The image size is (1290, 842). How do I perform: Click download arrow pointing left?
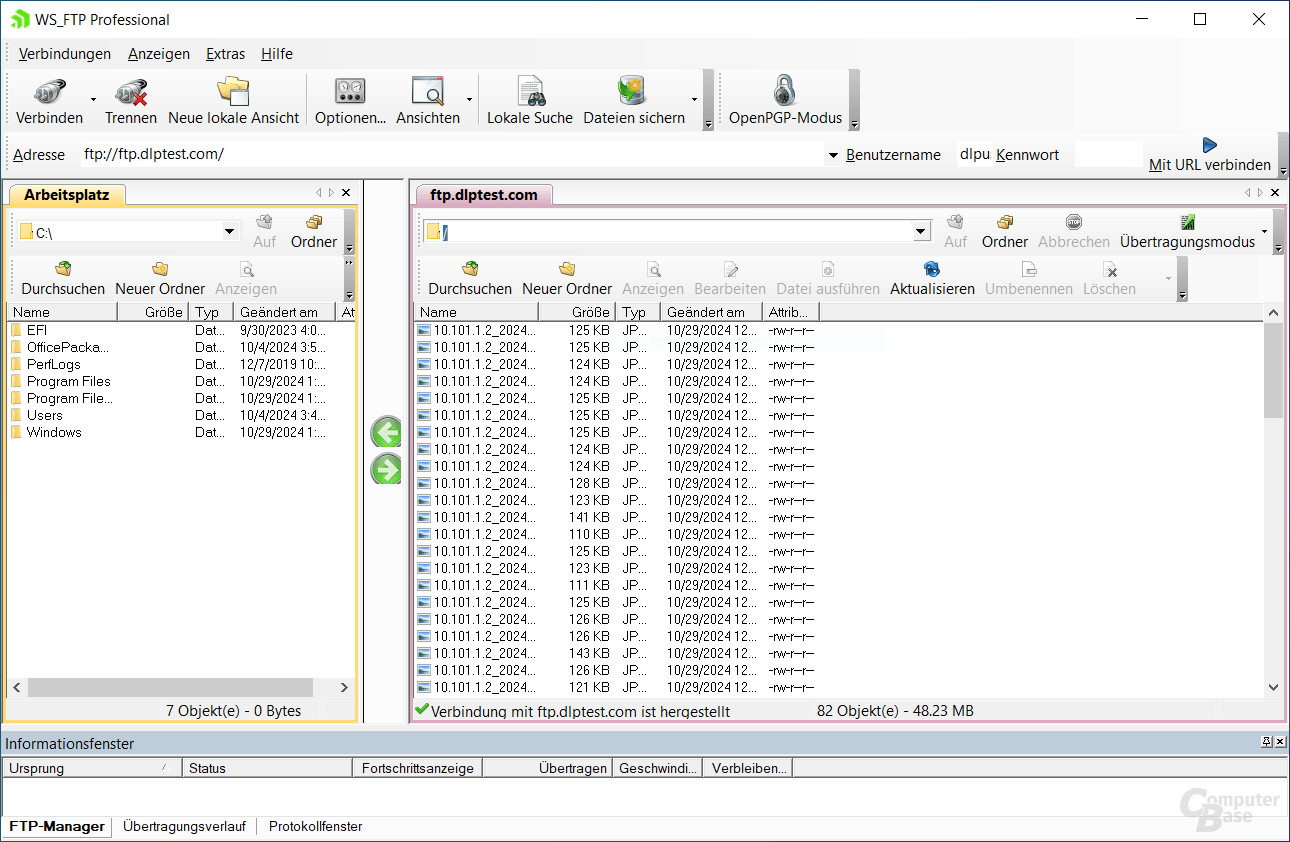[386, 432]
